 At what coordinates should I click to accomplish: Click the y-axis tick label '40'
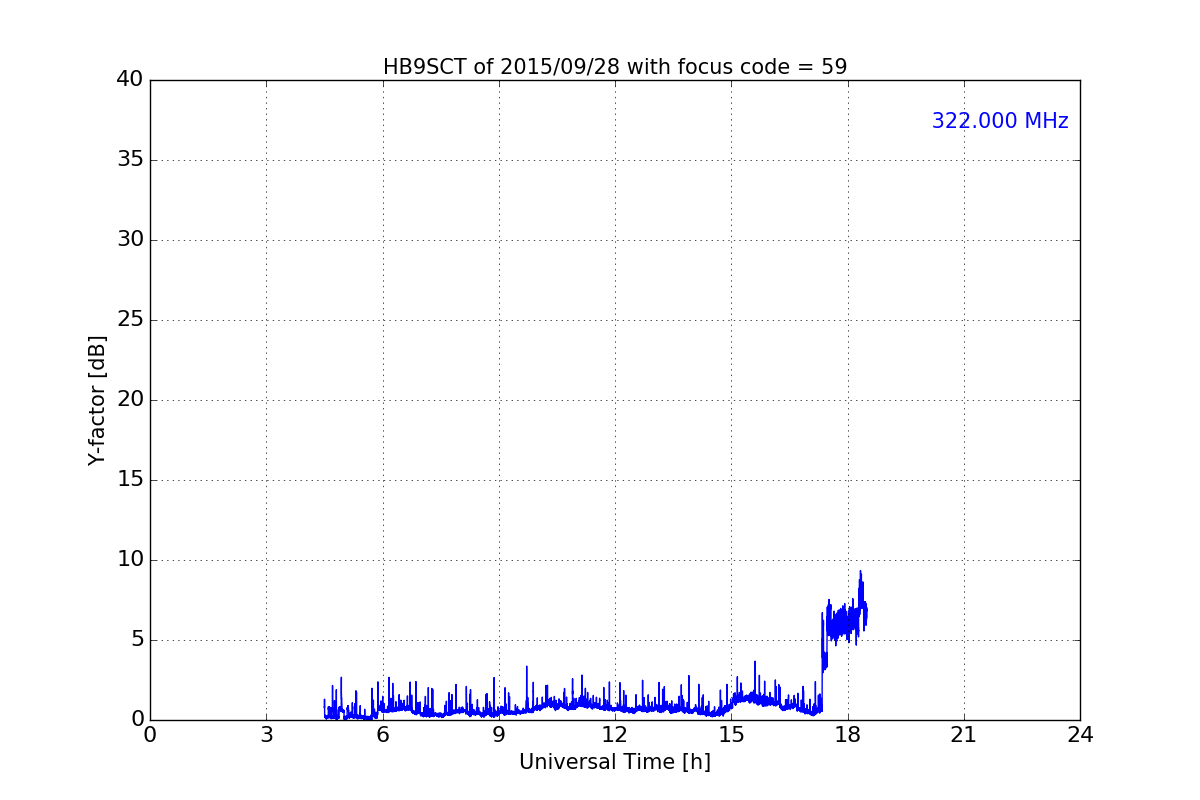[130, 80]
